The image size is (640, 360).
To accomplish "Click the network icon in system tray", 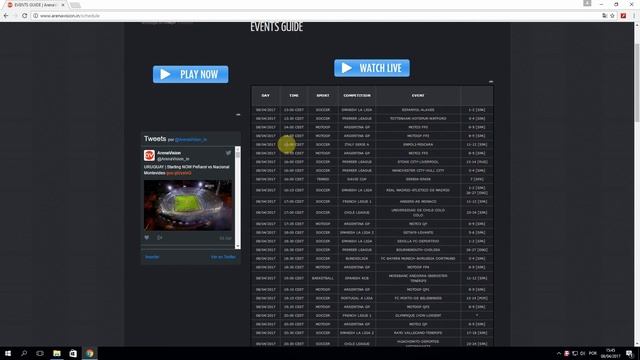I will (575, 353).
